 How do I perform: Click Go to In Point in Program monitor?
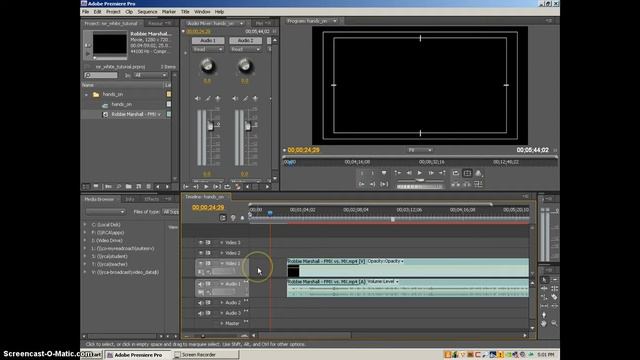pyautogui.click(x=362, y=184)
